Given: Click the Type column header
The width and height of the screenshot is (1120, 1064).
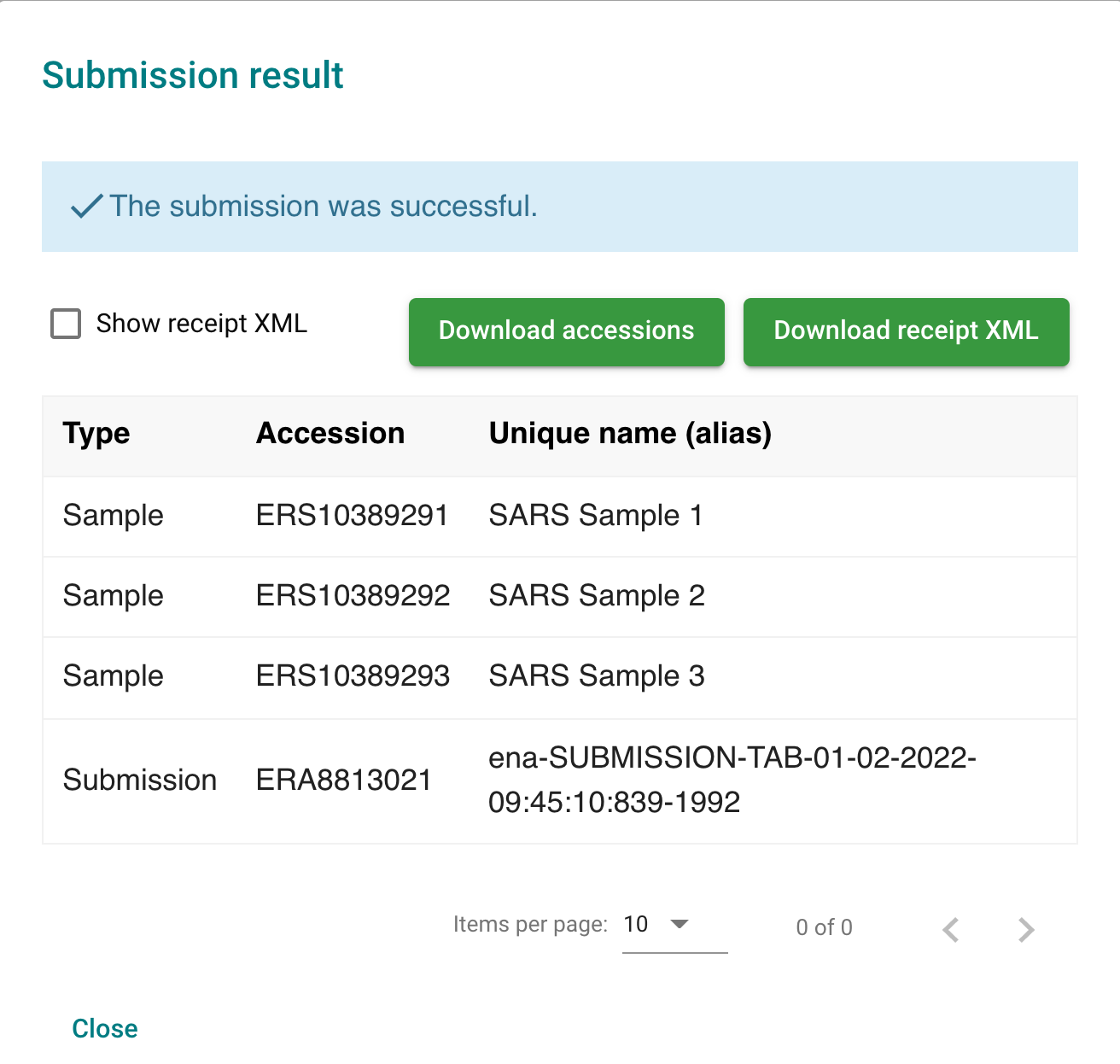Looking at the screenshot, I should tap(96, 434).
